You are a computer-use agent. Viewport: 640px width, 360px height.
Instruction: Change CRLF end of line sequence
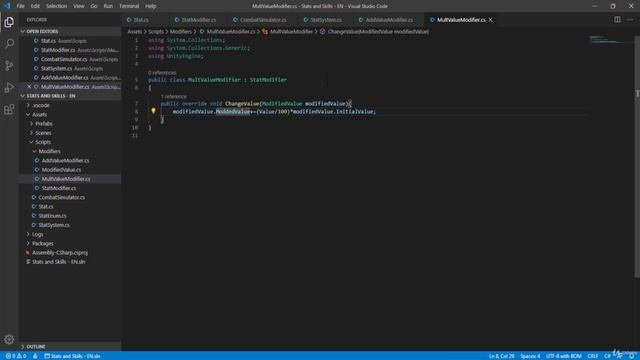click(x=593, y=356)
